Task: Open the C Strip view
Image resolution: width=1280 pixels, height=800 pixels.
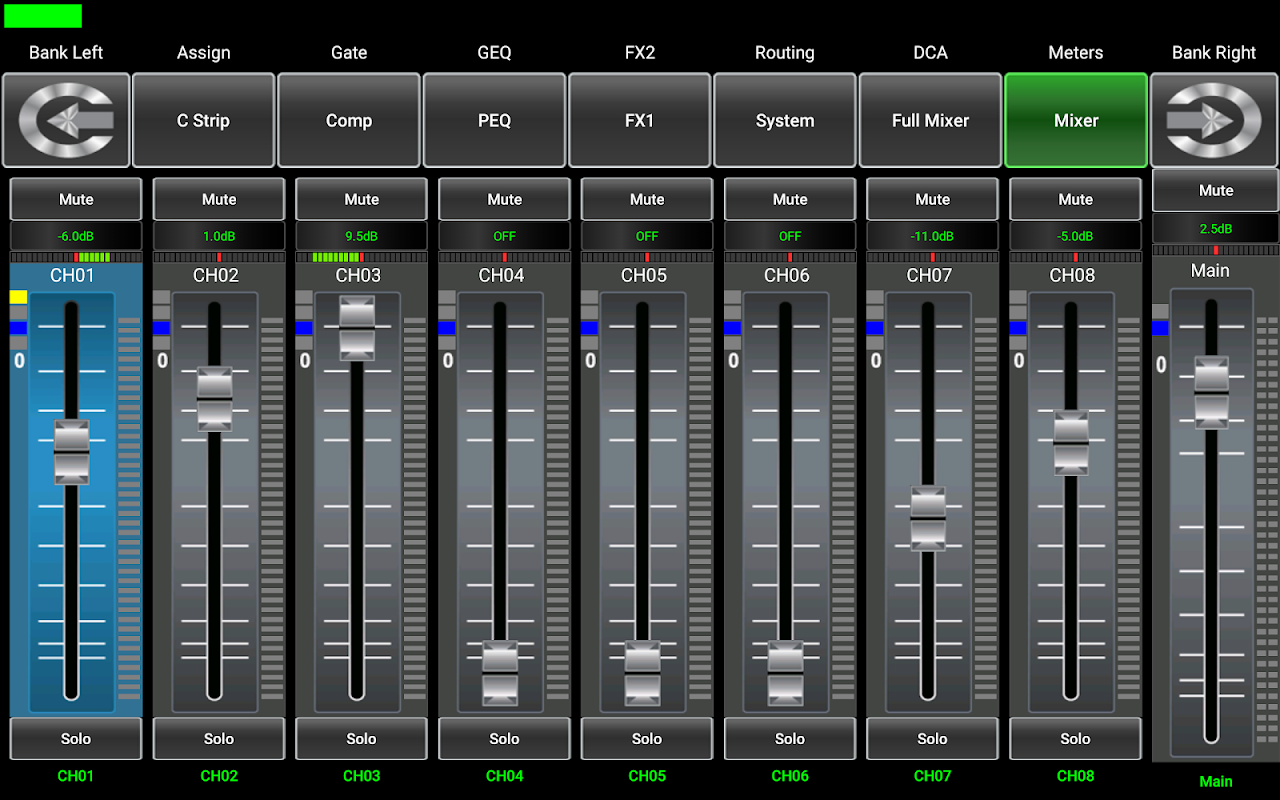Action: pos(203,120)
